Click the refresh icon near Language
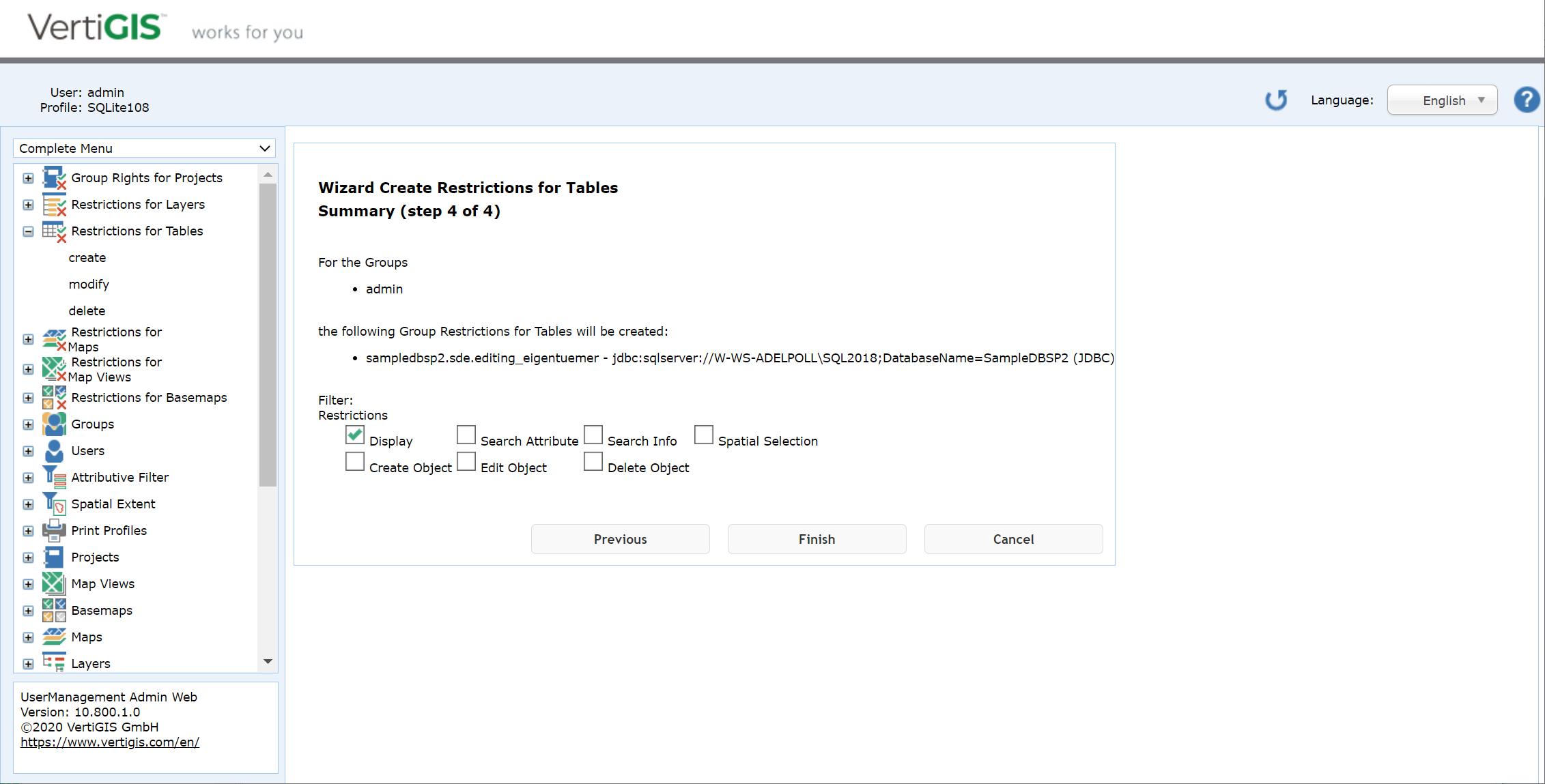 (1276, 100)
